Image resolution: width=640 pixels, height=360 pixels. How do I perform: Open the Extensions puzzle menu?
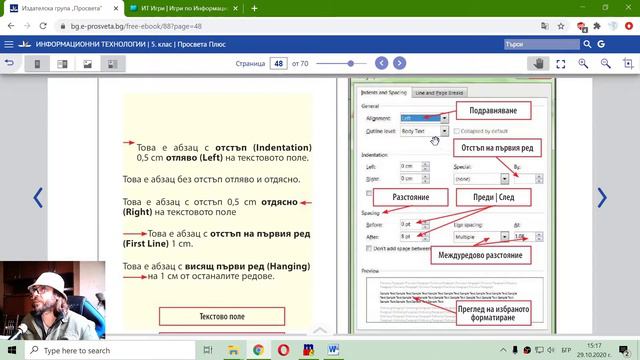[x=597, y=26]
